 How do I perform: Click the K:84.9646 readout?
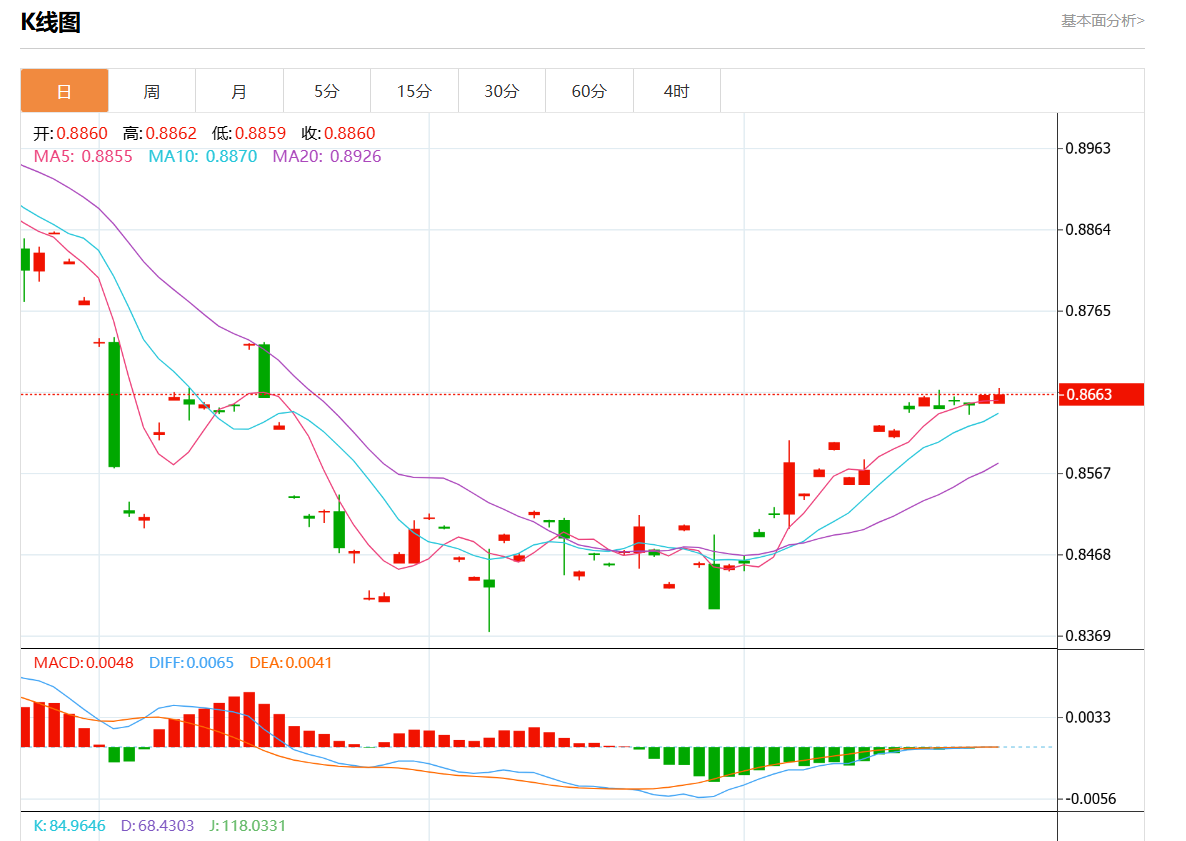[70, 826]
